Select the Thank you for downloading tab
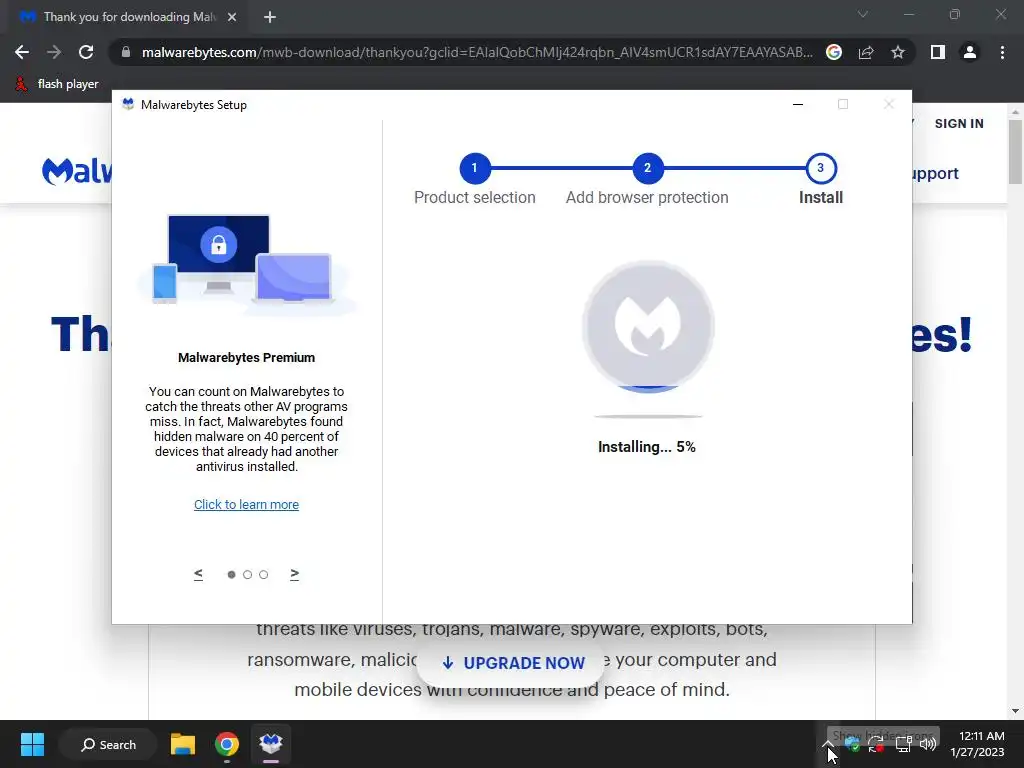 pos(127,17)
